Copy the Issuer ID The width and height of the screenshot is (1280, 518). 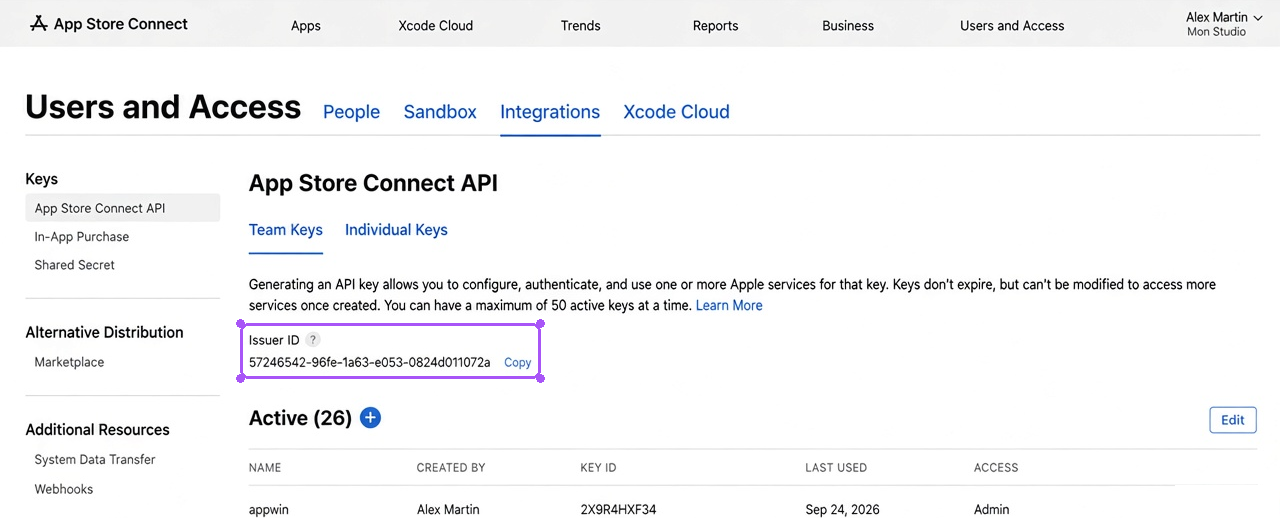517,363
